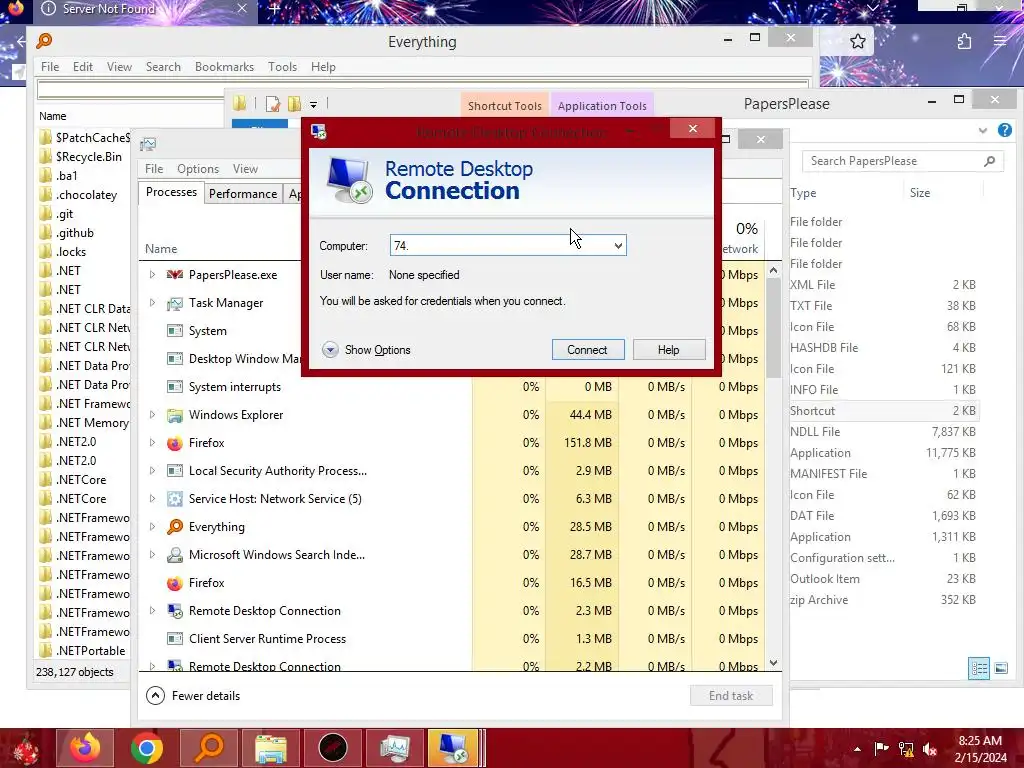The image size is (1024, 768).
Task: Open the Computer dropdown list
Action: (618, 246)
